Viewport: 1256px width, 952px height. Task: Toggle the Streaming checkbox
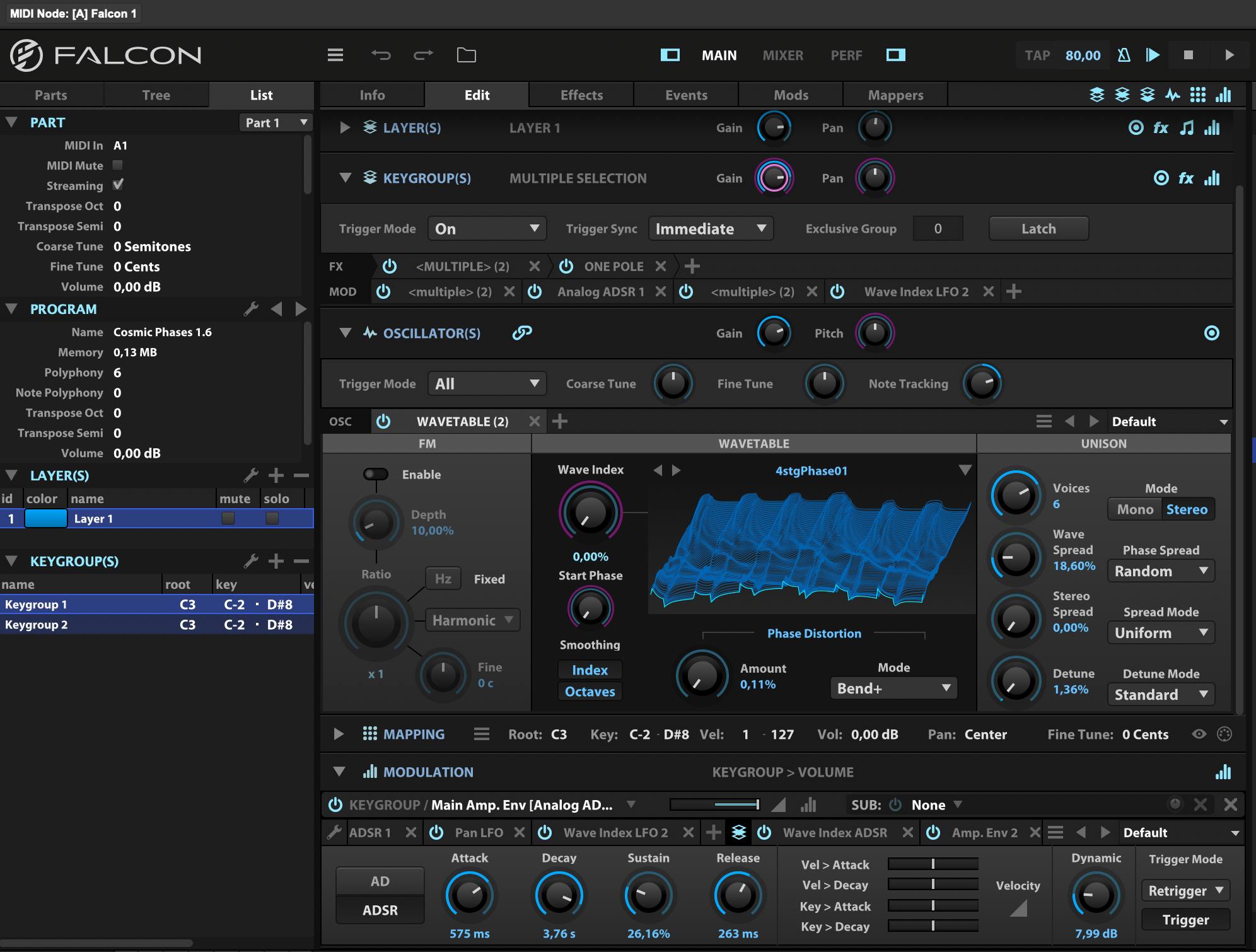pyautogui.click(x=118, y=185)
